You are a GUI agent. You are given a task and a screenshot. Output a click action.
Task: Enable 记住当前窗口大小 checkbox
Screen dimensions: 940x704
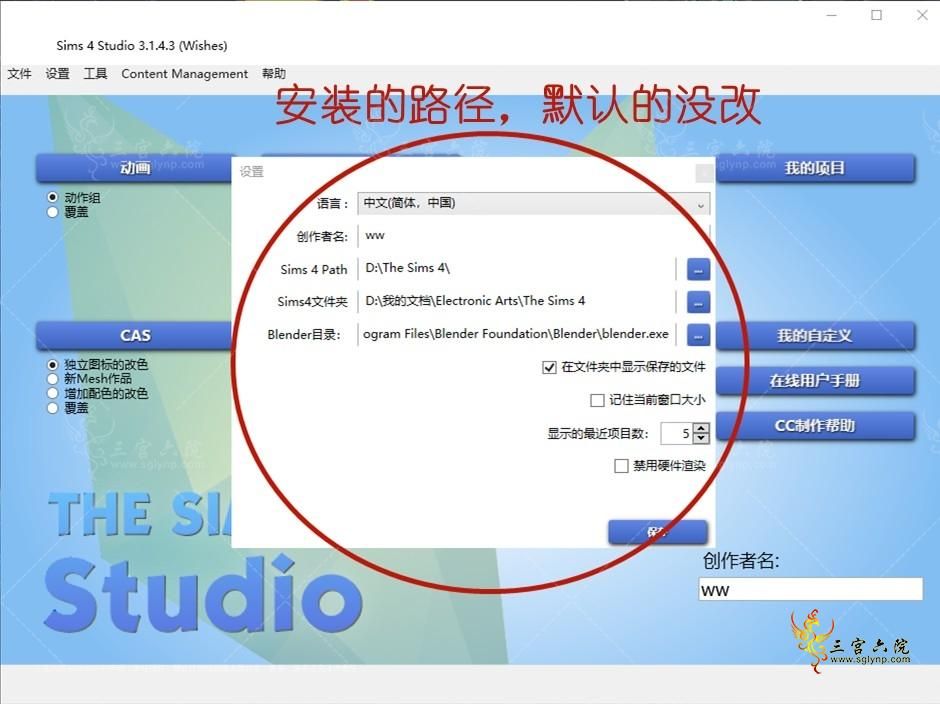click(597, 400)
